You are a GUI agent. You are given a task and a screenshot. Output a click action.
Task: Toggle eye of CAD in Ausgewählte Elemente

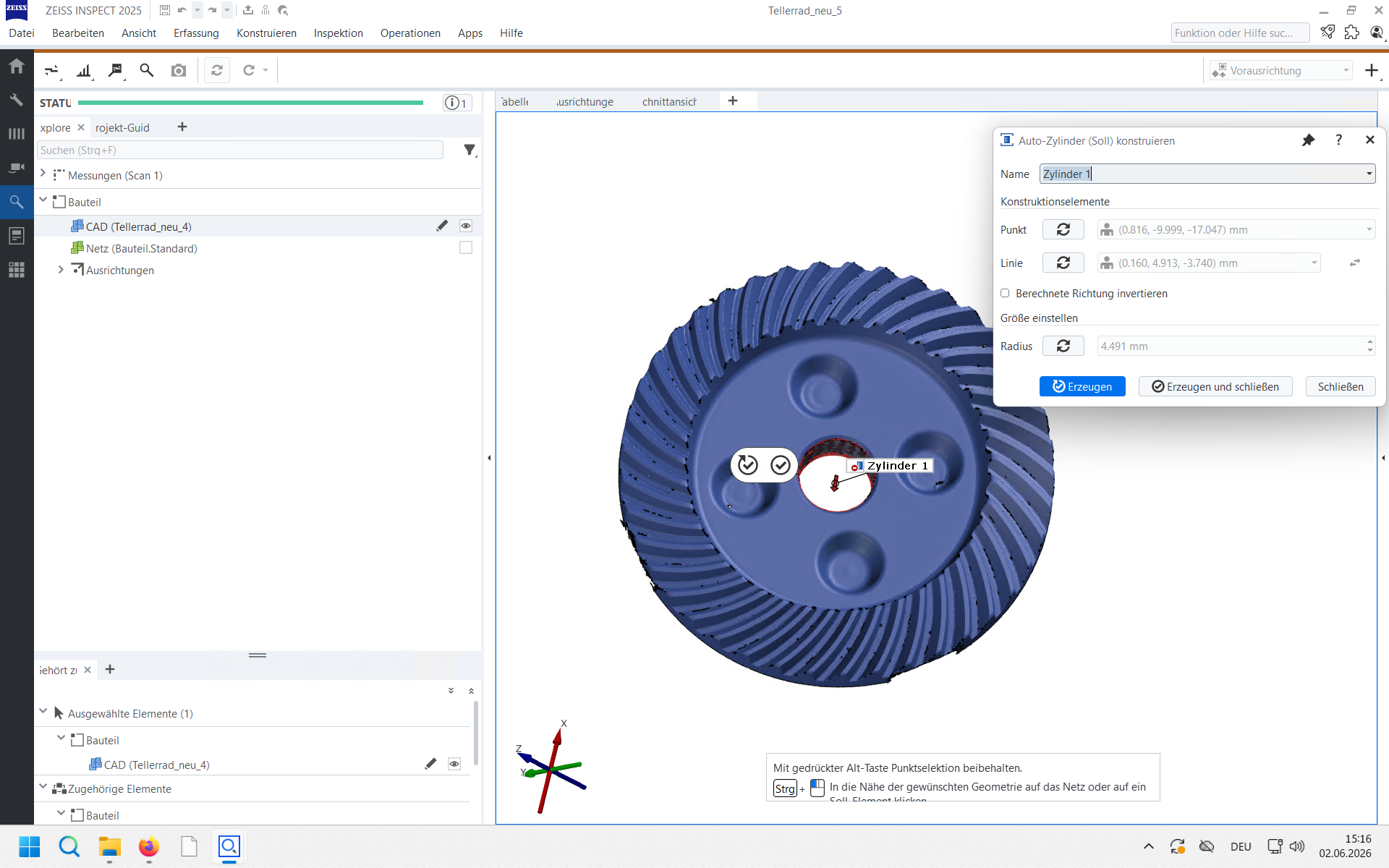click(454, 765)
